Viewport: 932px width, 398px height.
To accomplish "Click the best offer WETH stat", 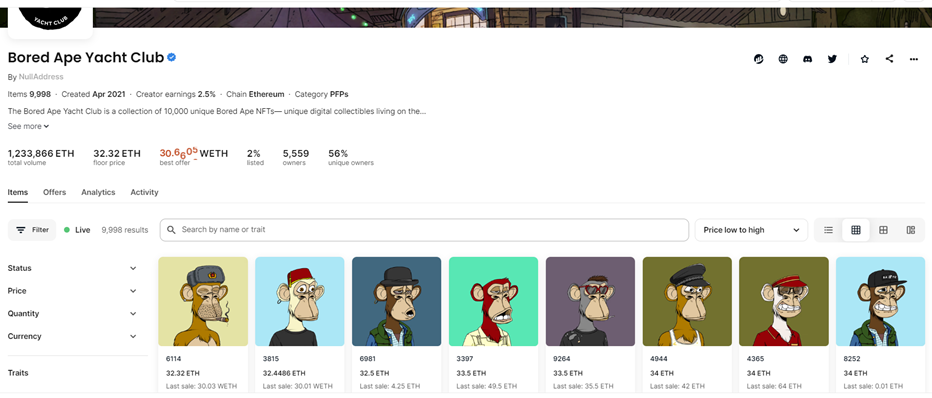I will tap(194, 156).
